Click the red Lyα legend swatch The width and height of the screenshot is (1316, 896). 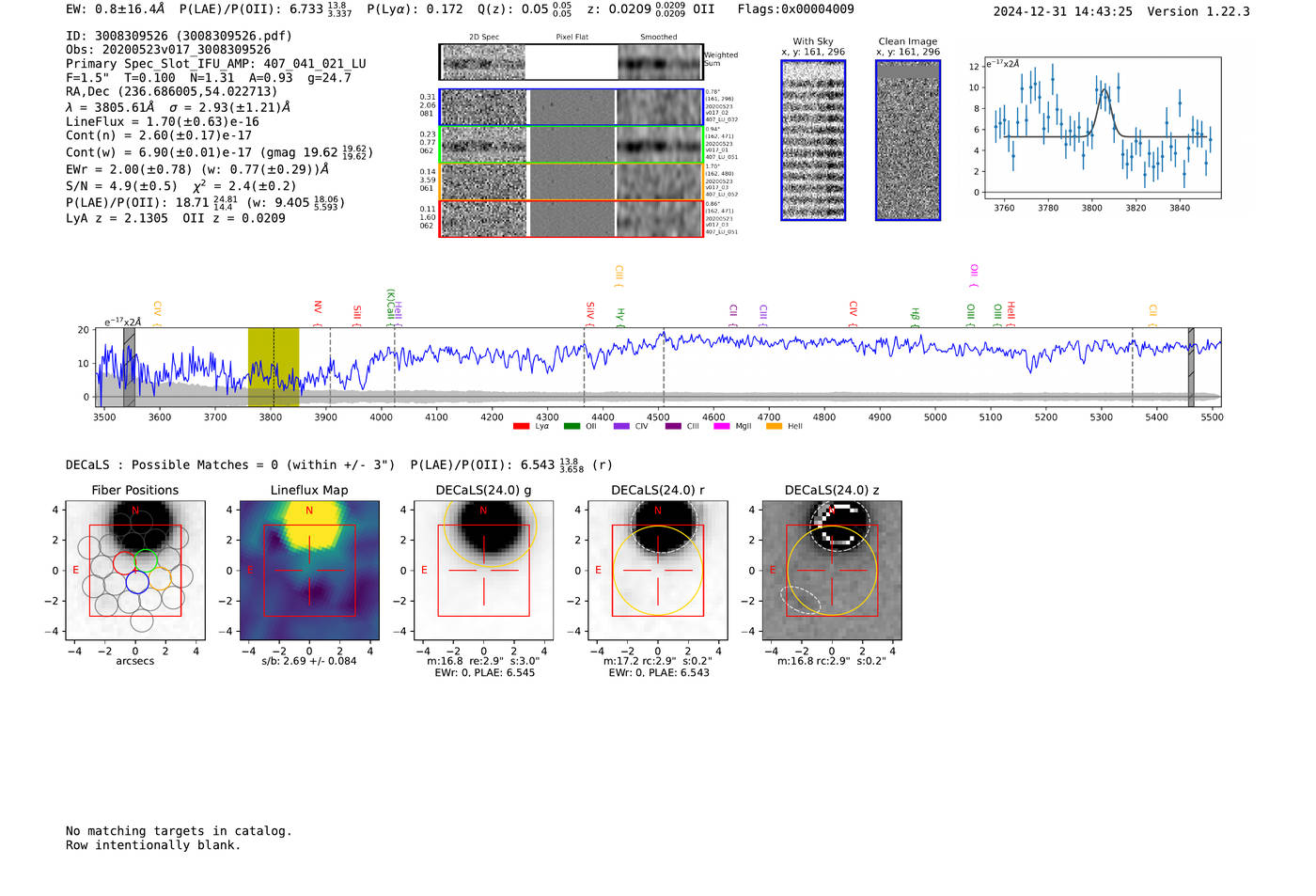click(x=521, y=427)
